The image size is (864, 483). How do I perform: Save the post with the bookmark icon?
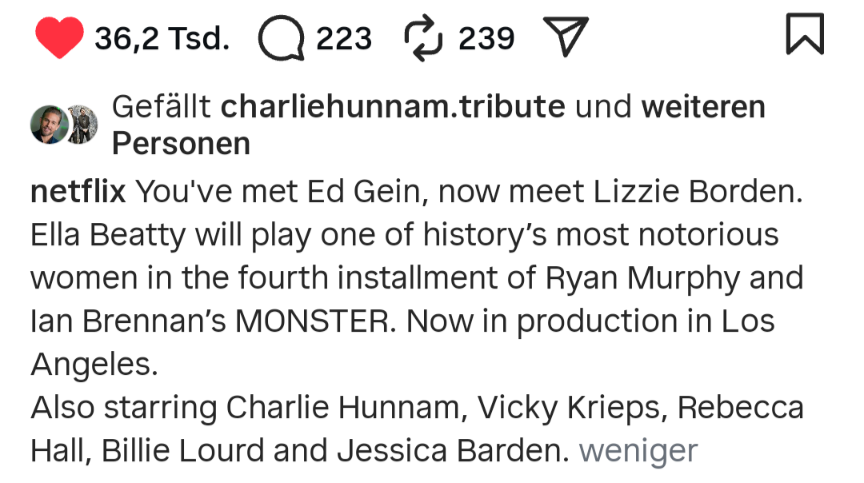805,37
